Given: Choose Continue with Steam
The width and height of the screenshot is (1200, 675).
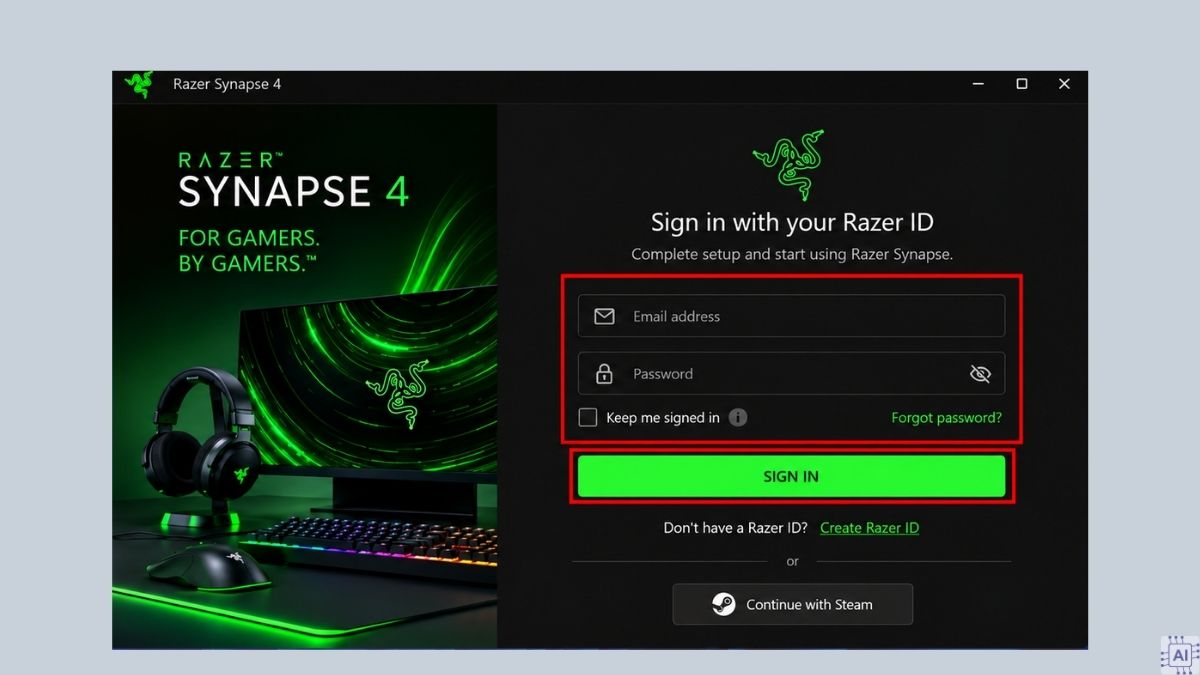Looking at the screenshot, I should point(792,604).
